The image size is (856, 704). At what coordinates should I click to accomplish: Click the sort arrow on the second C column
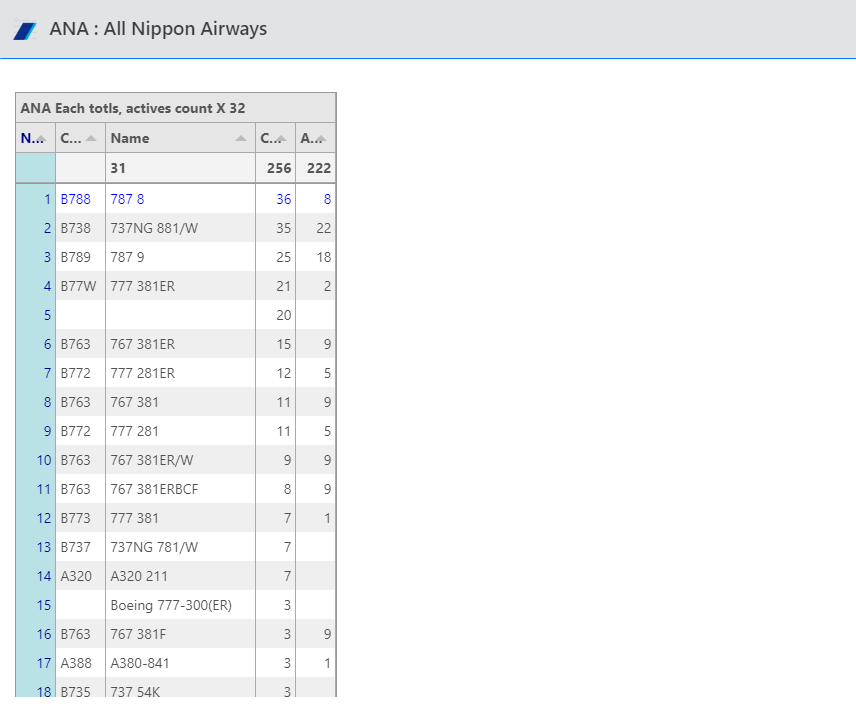point(280,138)
